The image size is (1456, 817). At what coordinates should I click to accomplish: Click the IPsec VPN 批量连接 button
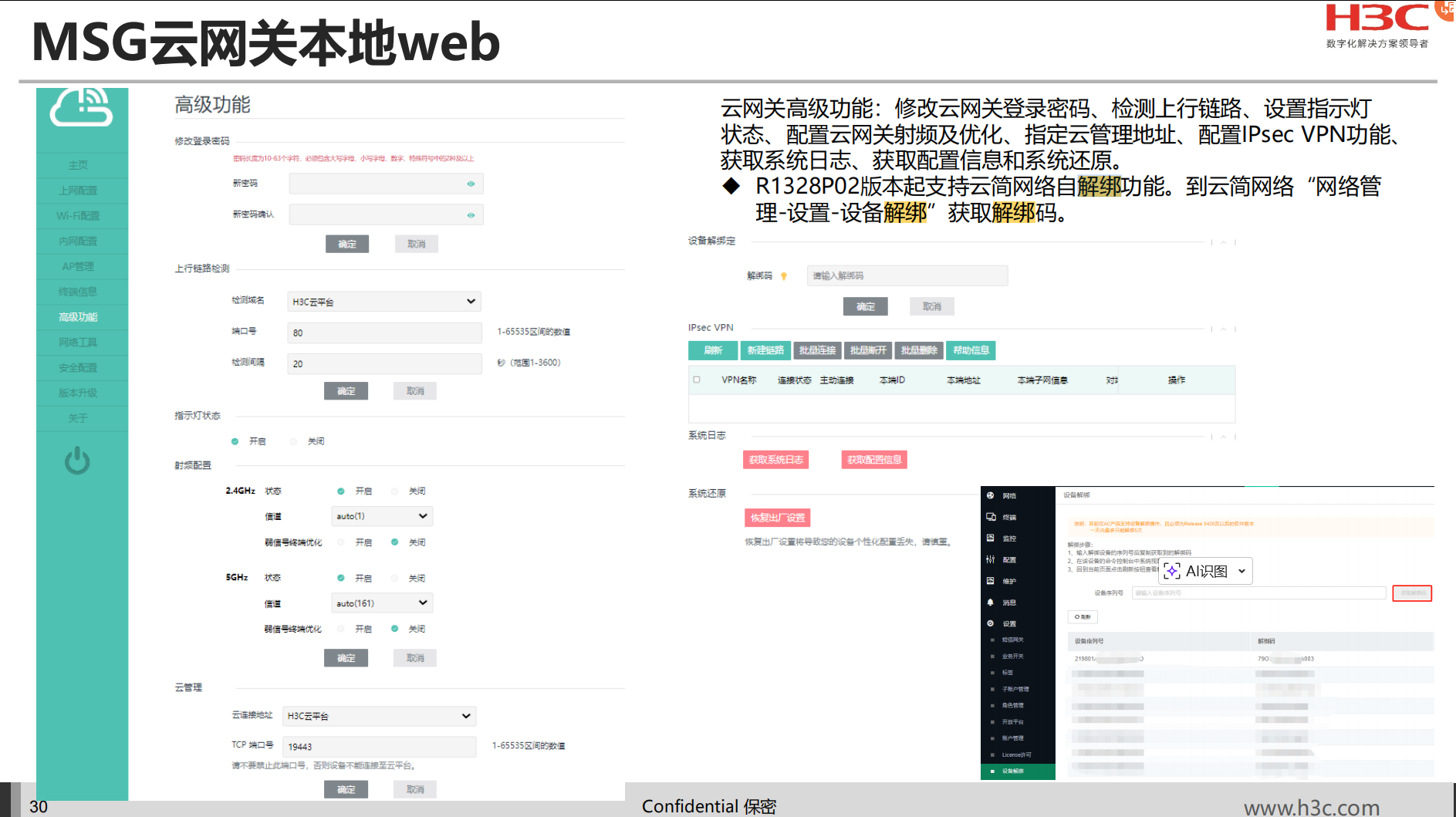coord(818,350)
